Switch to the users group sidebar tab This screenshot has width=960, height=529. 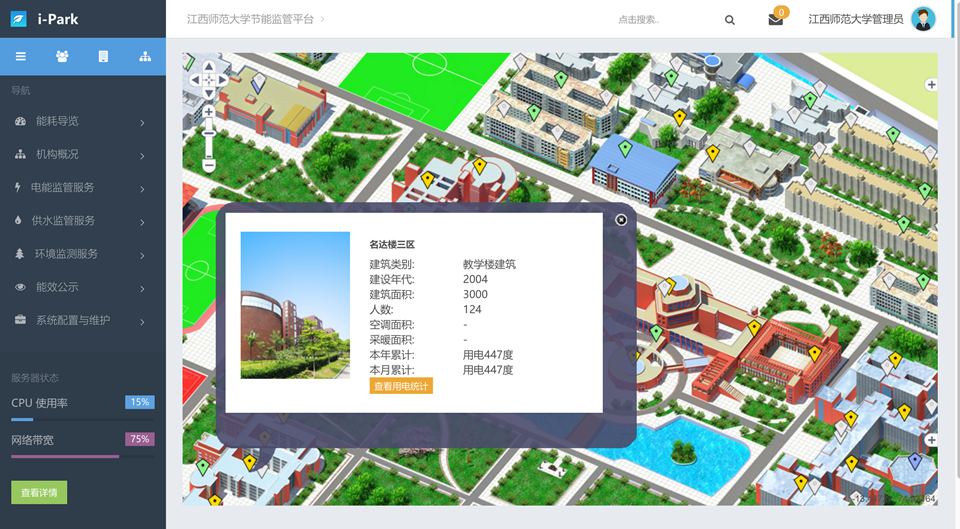62,57
